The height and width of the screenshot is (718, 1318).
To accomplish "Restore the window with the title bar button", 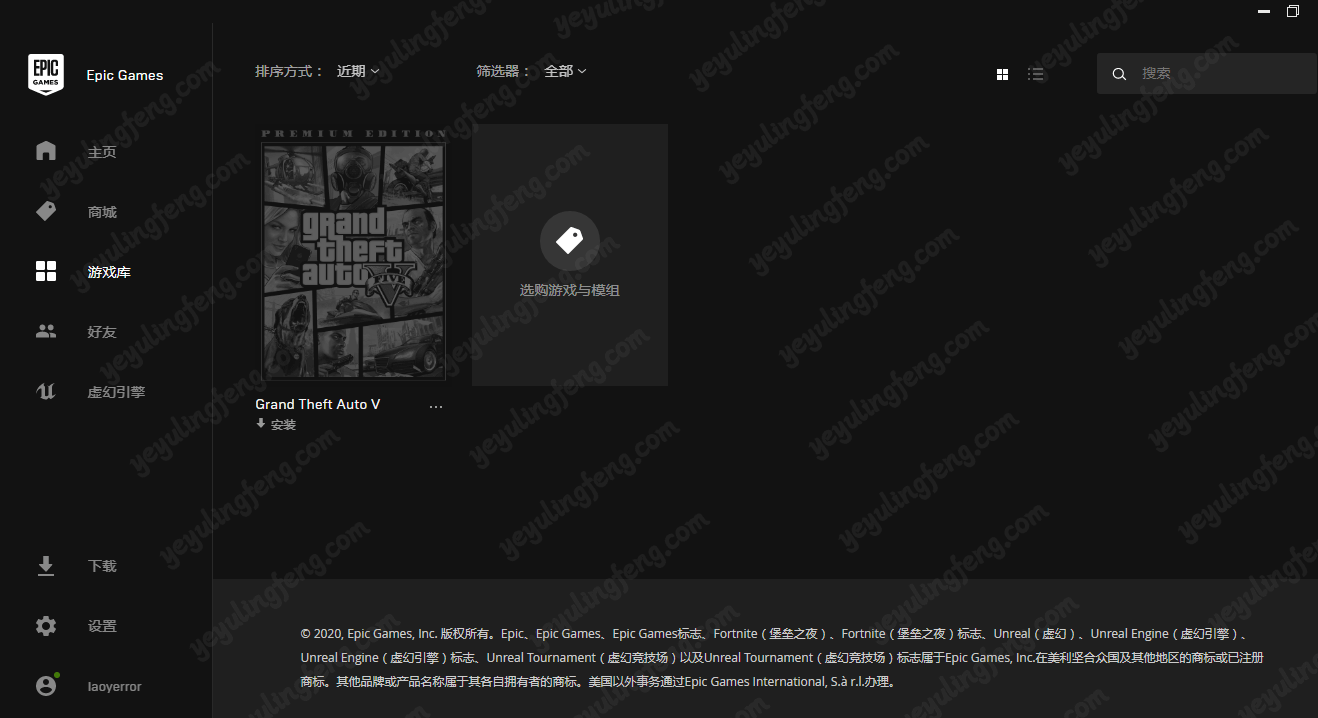I will (x=1293, y=11).
